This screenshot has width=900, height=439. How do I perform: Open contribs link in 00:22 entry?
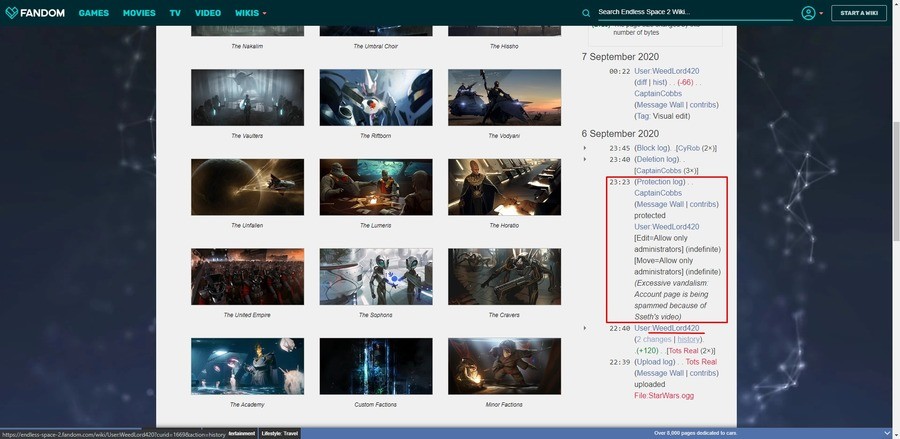point(703,105)
